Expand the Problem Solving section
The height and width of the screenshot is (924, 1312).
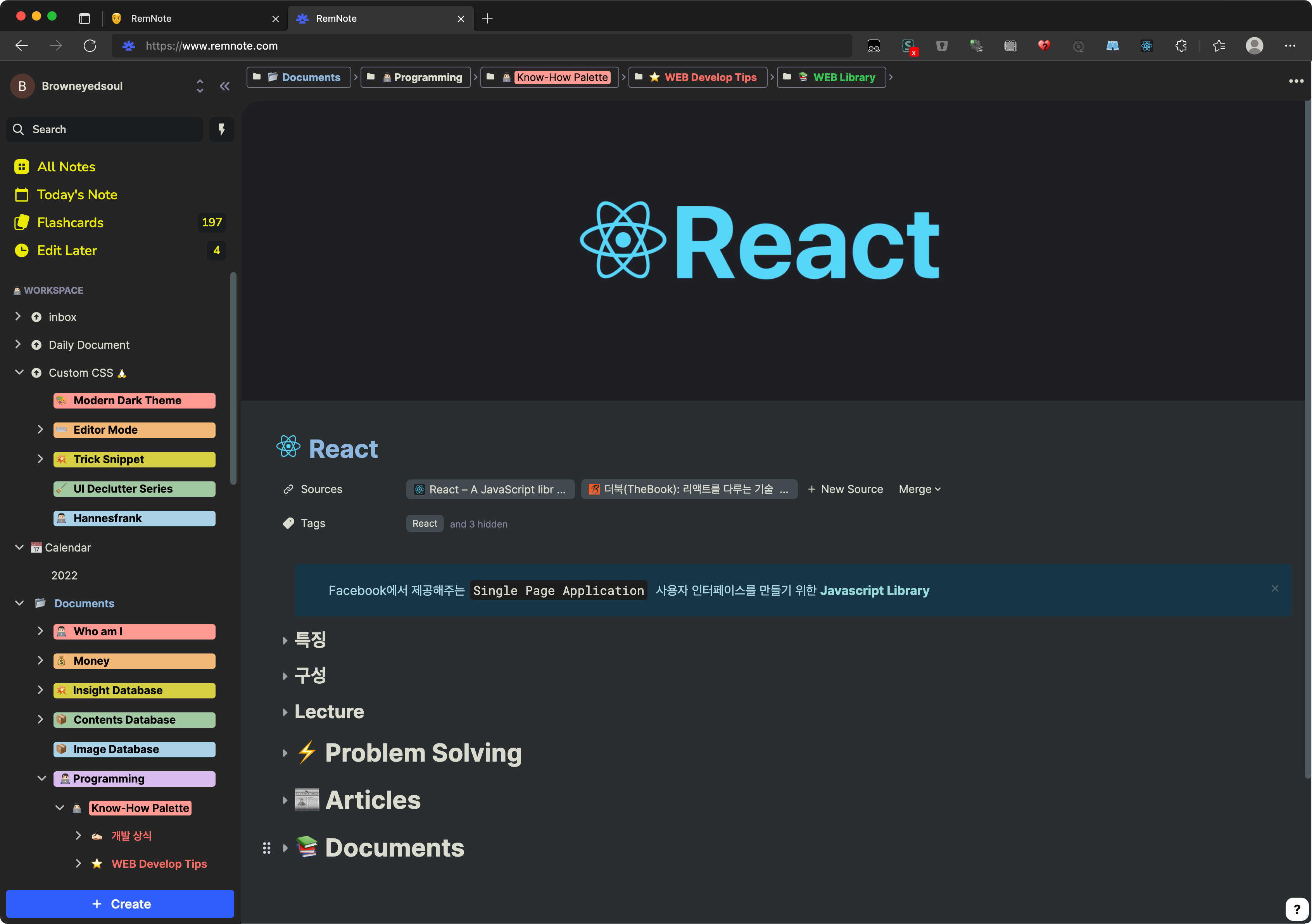coord(285,753)
